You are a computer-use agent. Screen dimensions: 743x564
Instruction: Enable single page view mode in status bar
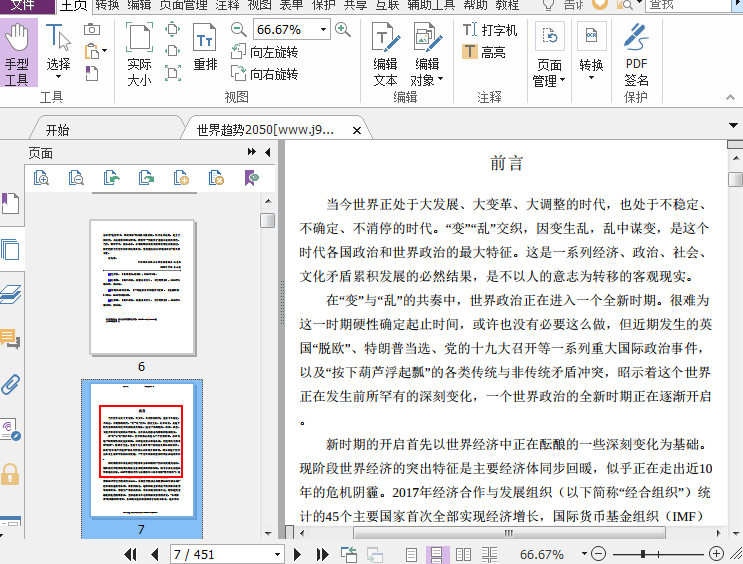coord(411,554)
